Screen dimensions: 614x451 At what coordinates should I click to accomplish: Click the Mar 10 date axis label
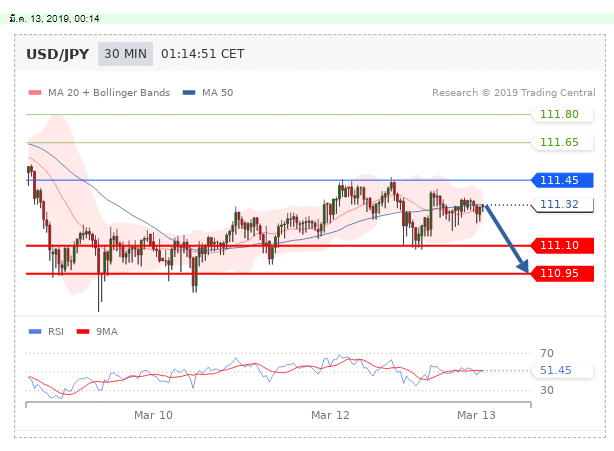pos(153,415)
